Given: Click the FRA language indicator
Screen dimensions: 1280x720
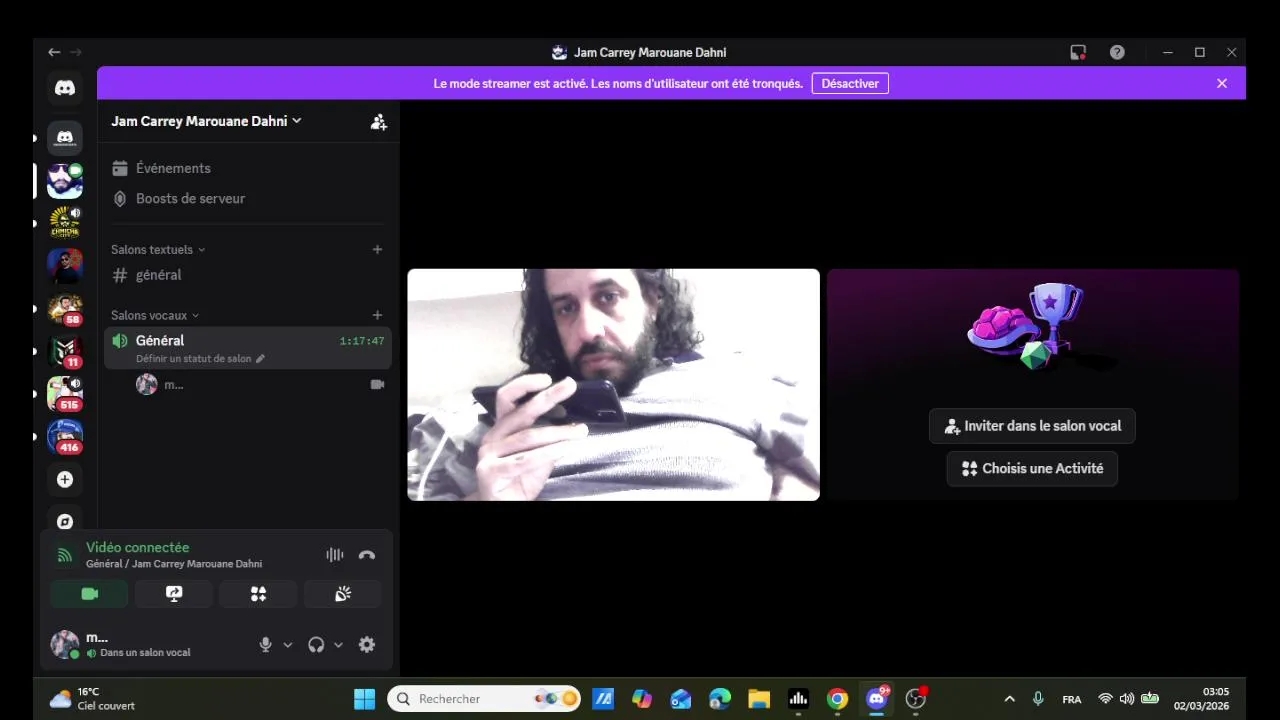Looking at the screenshot, I should (x=1071, y=699).
